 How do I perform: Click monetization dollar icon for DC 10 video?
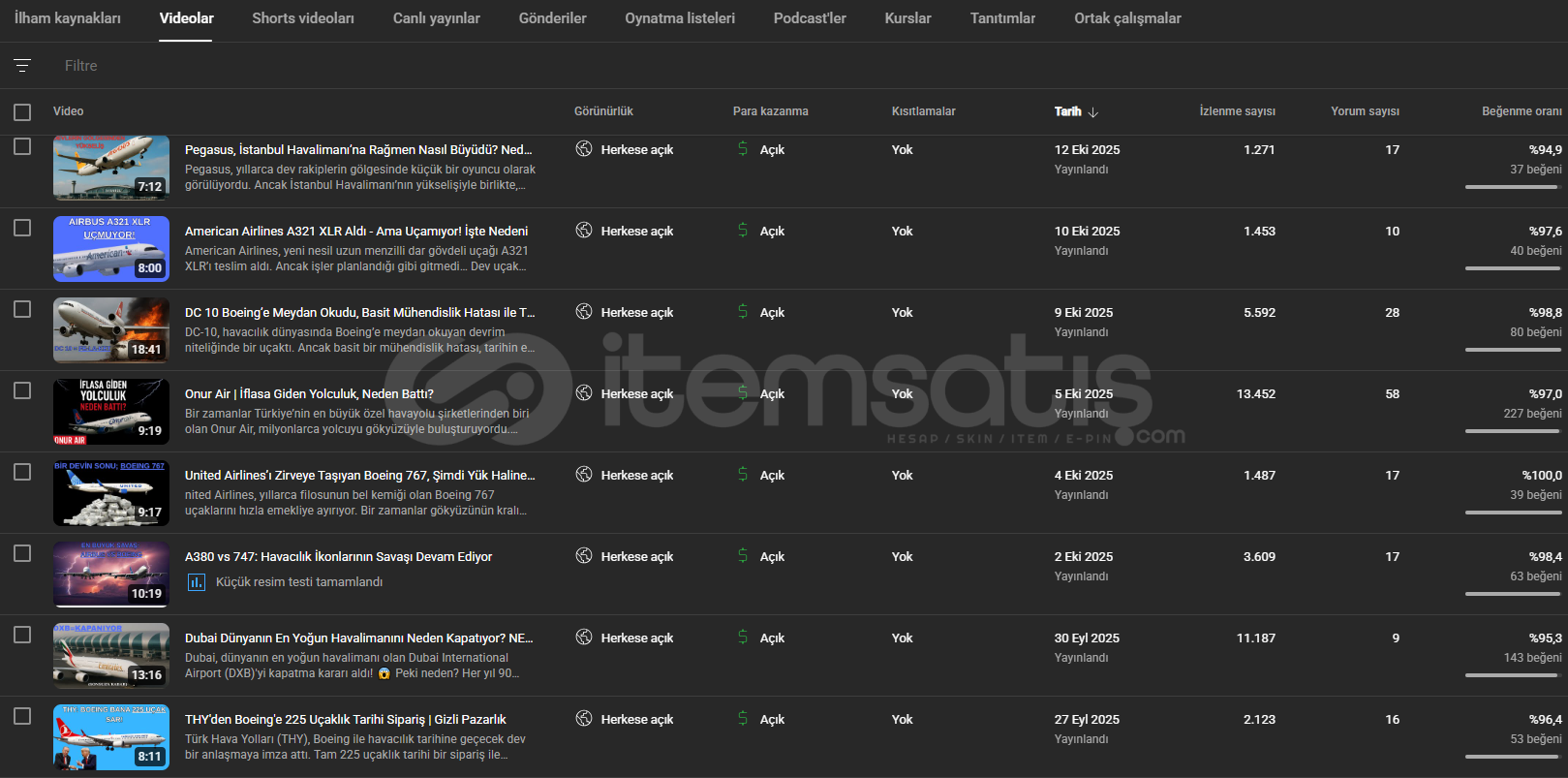coord(743,311)
